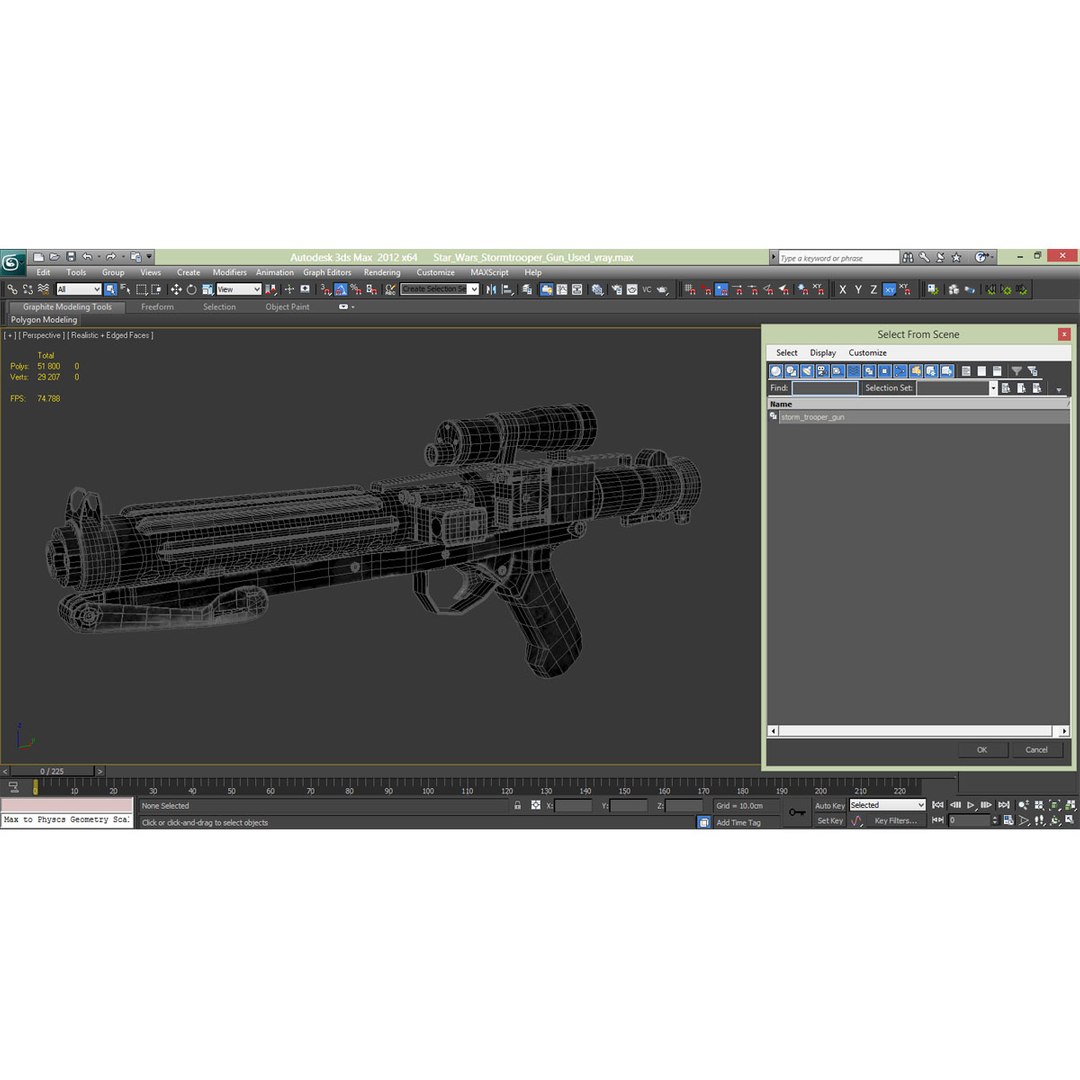Open the MAXScript menu

(489, 273)
